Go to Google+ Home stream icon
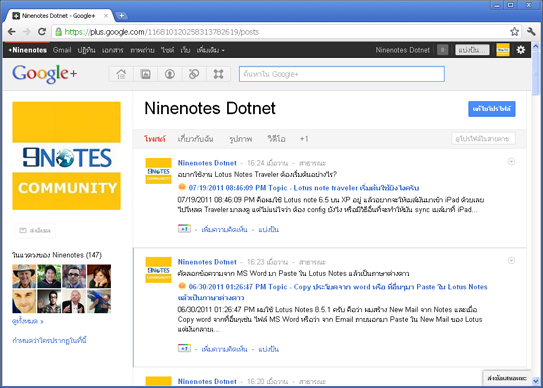The height and width of the screenshot is (388, 543). tap(121, 74)
